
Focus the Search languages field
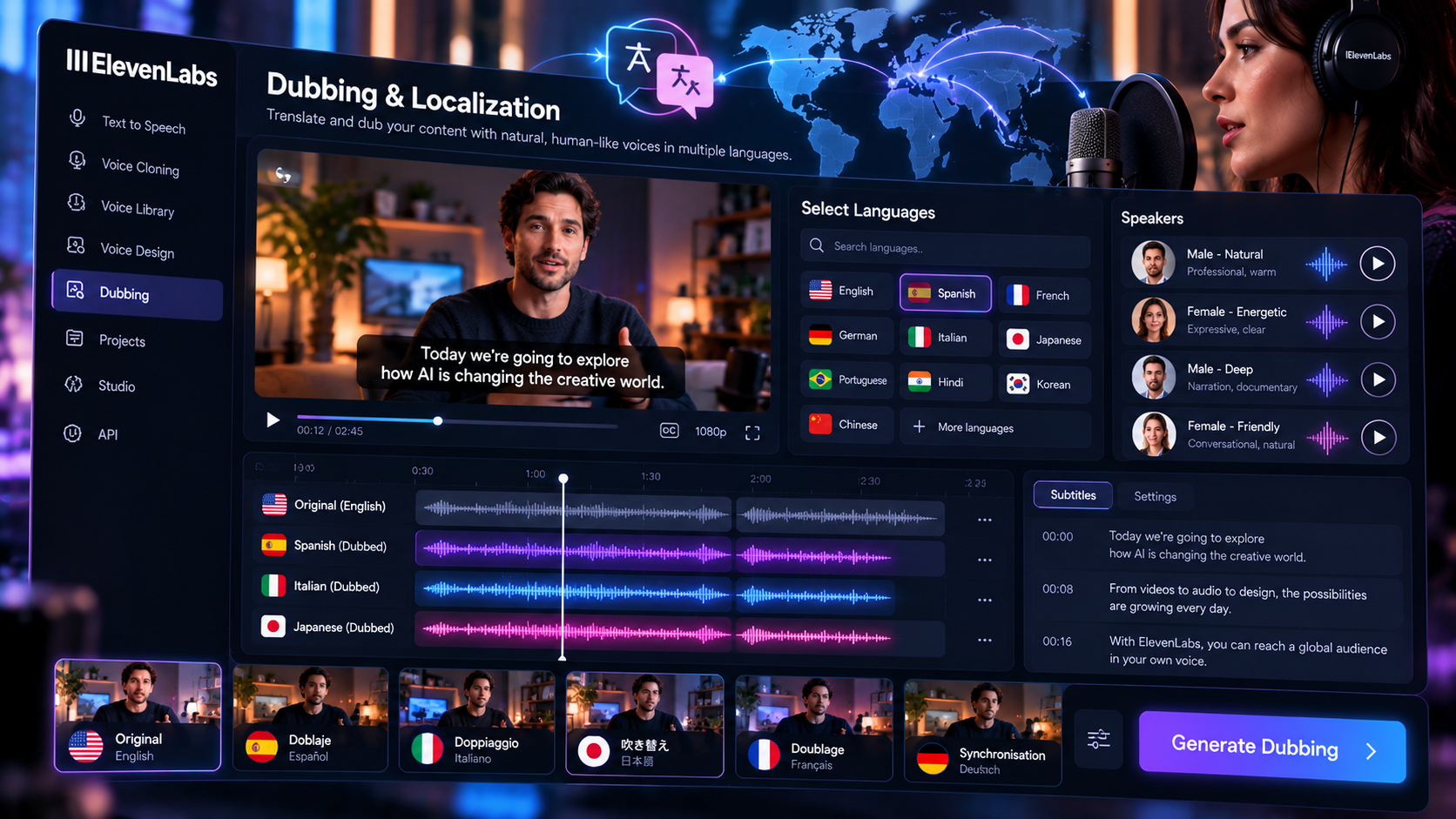tap(945, 247)
